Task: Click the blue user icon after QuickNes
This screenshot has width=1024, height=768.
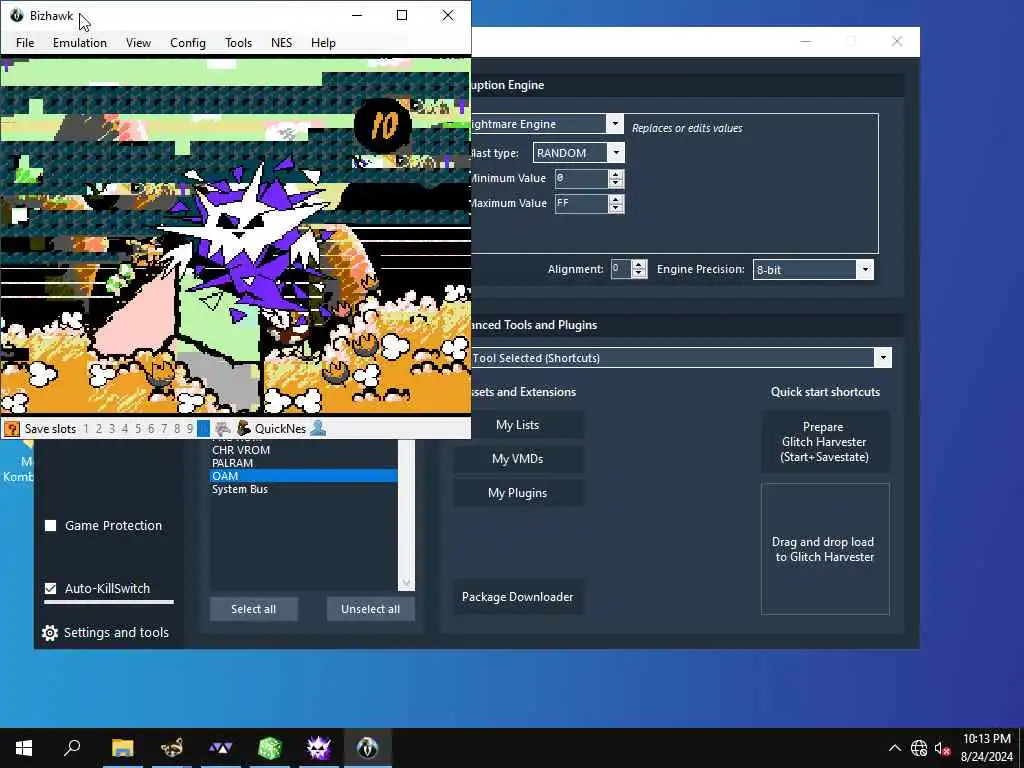Action: click(x=318, y=428)
